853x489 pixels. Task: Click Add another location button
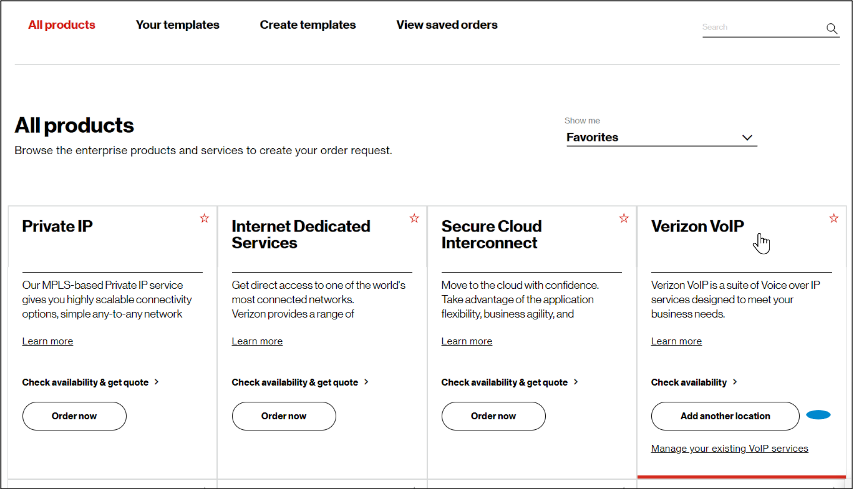(725, 416)
